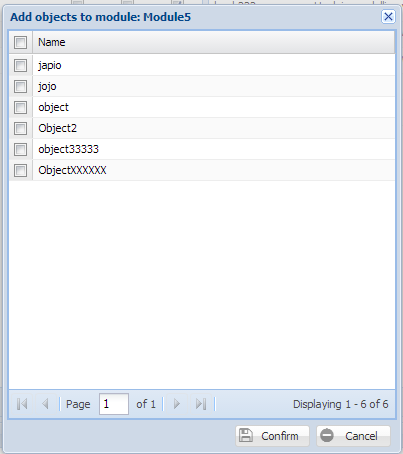
Task: Check the box next to japio
Action: coord(20,65)
